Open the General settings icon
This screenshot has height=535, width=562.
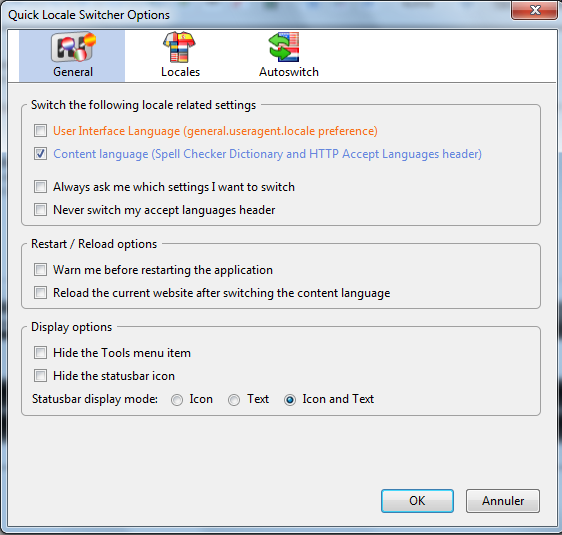pyautogui.click(x=73, y=48)
